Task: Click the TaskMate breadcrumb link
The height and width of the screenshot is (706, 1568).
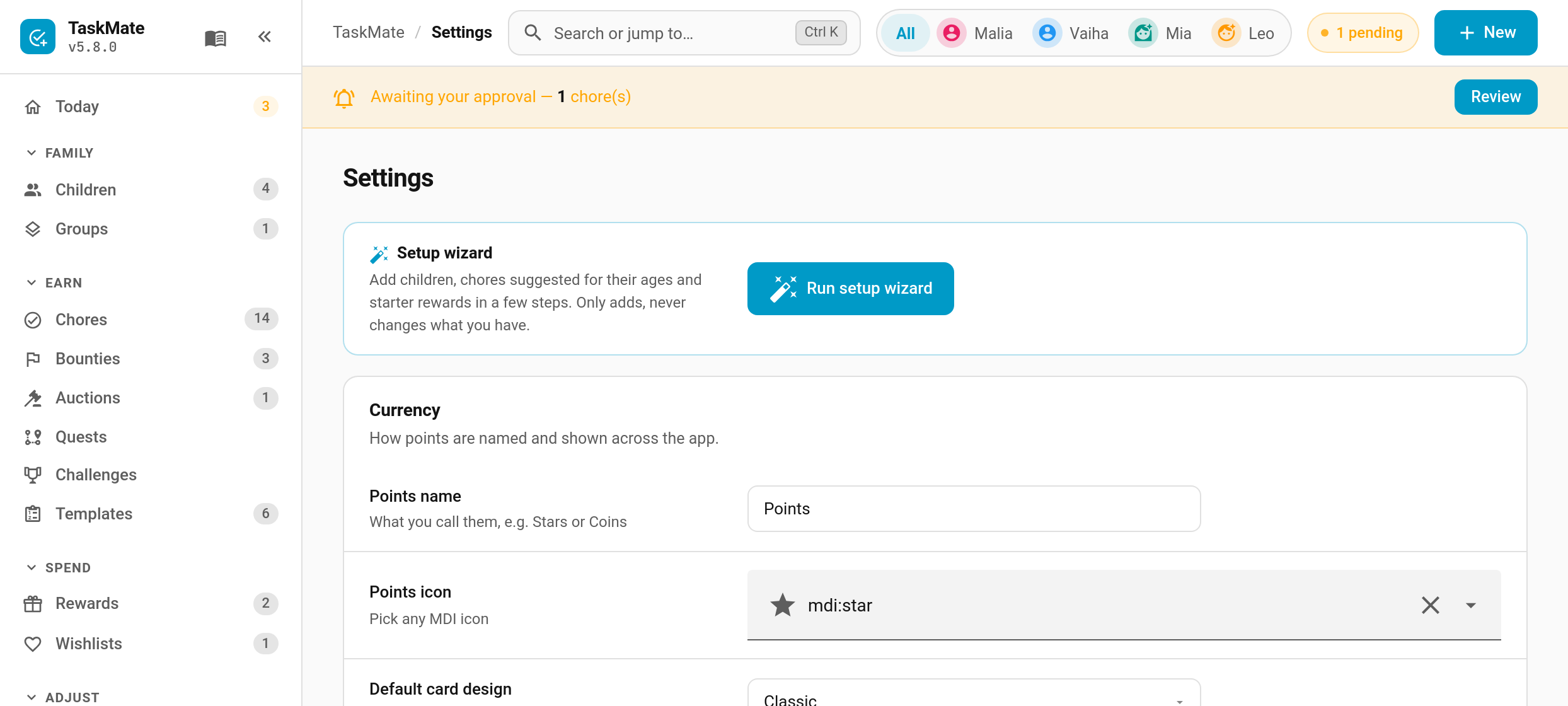Action: 369,33
